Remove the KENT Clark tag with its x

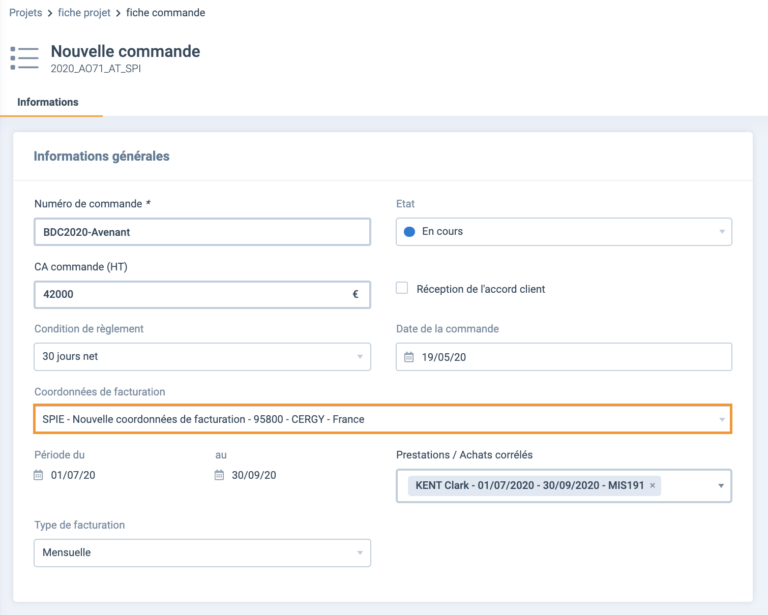(652, 485)
